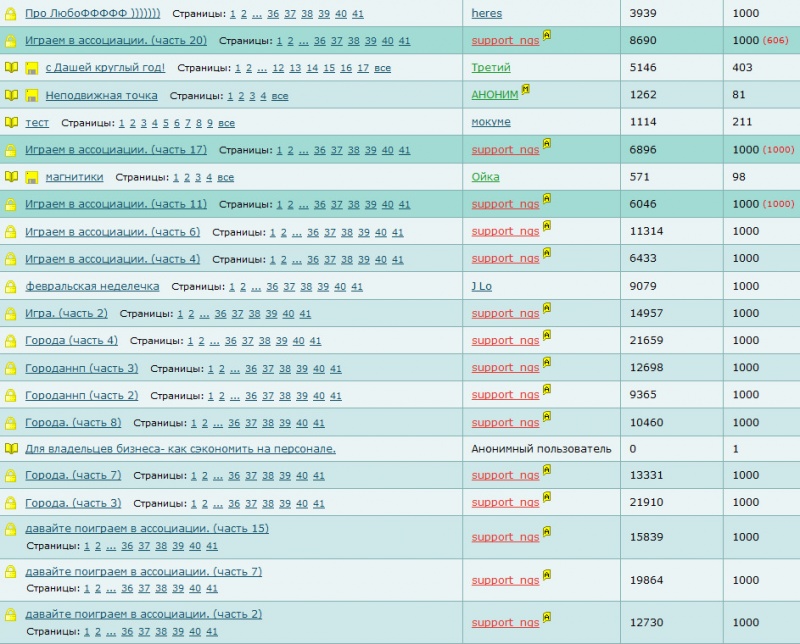Open the topic с Дашей круглый год!
This screenshot has width=800, height=644.
click(105, 67)
